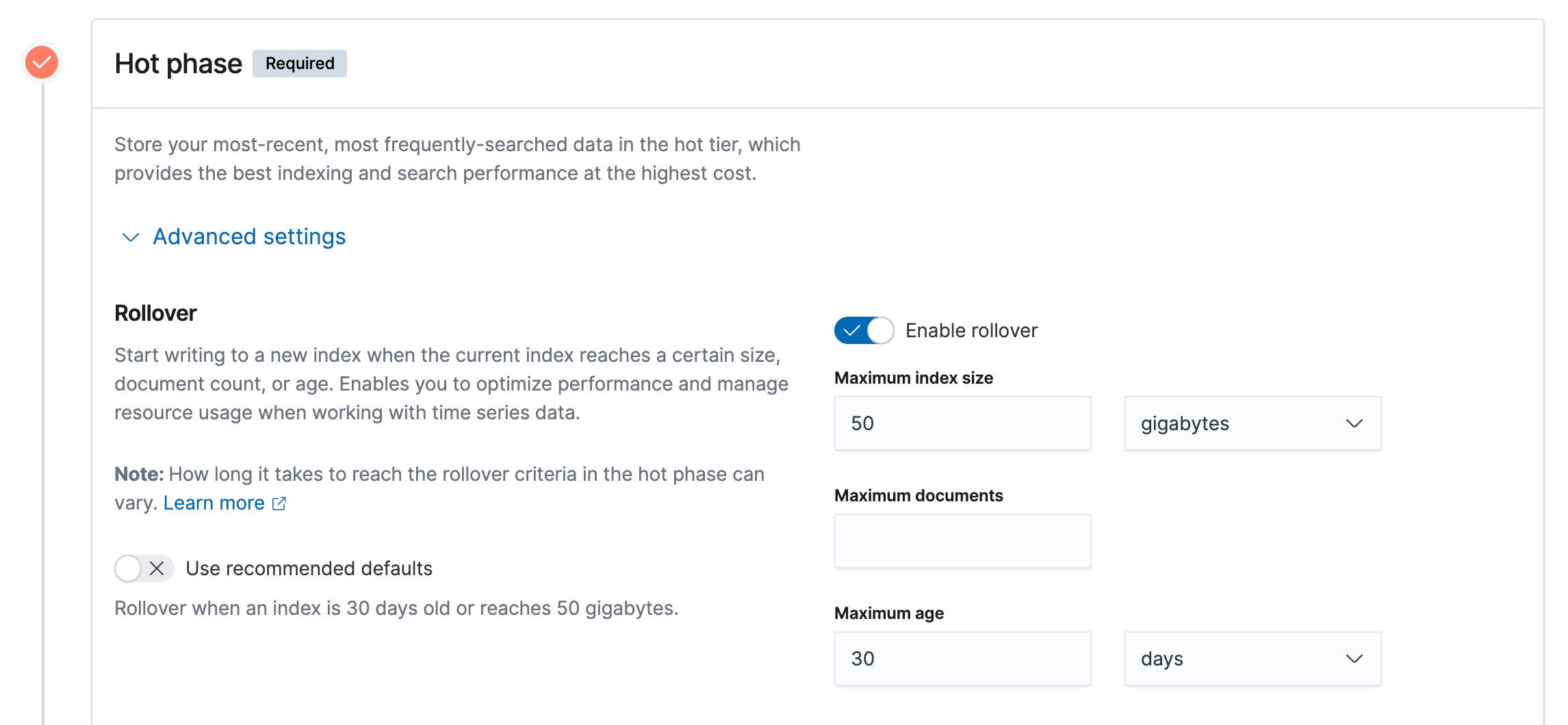Enable the Use recommended defaults toggle
The width and height of the screenshot is (1568, 725).
tap(143, 568)
